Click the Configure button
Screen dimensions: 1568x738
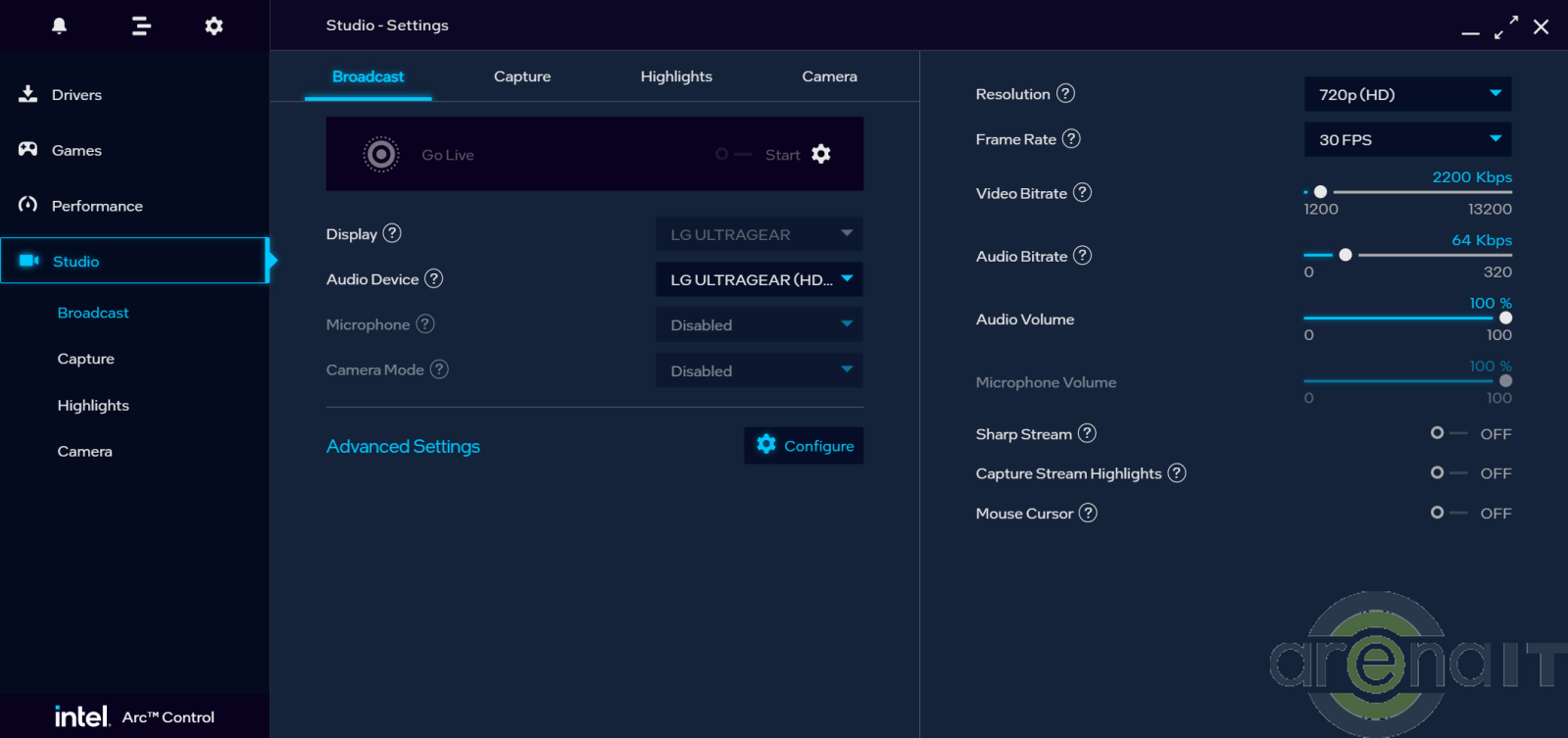point(804,446)
